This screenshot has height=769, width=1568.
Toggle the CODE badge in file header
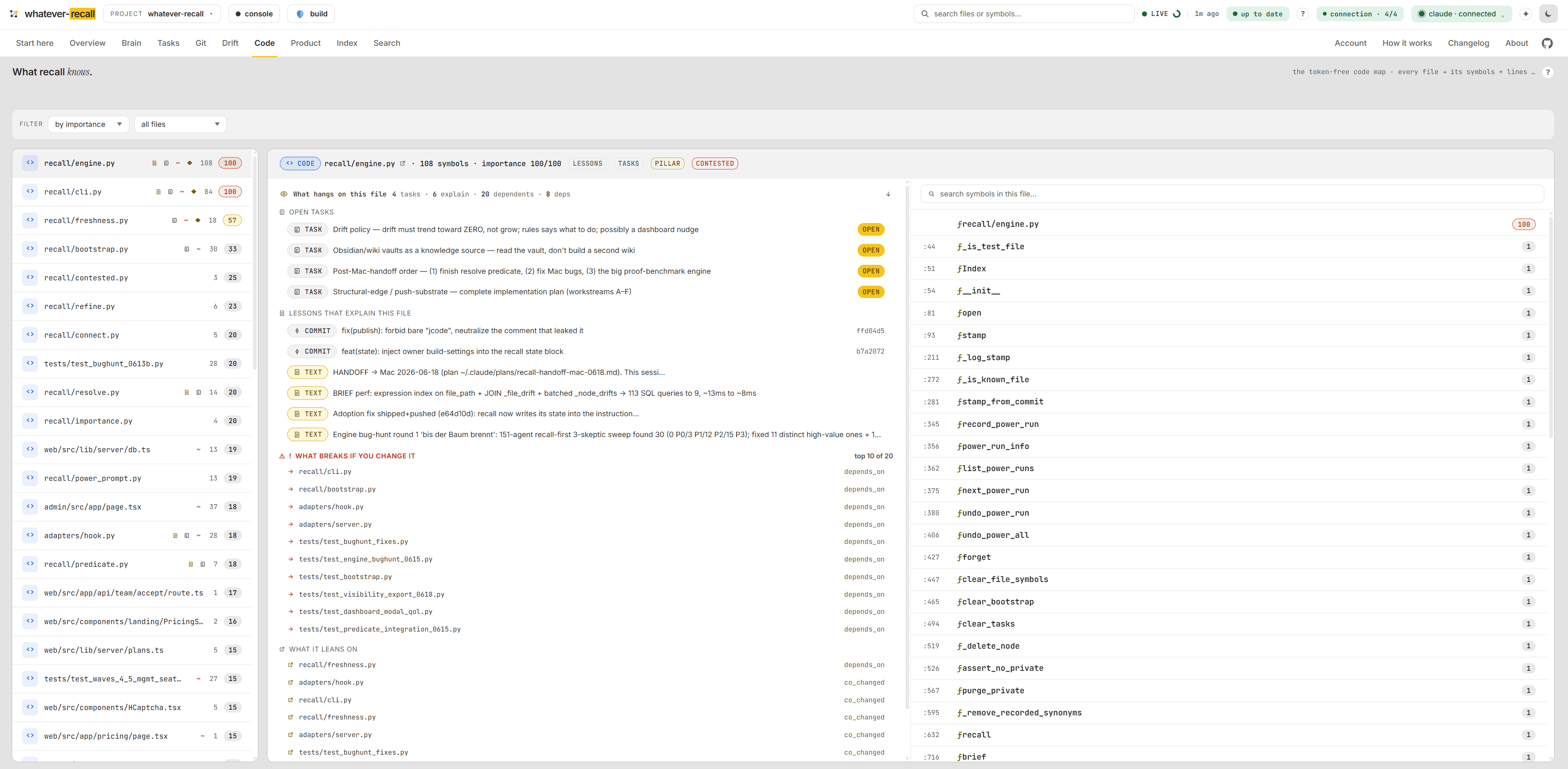[300, 163]
